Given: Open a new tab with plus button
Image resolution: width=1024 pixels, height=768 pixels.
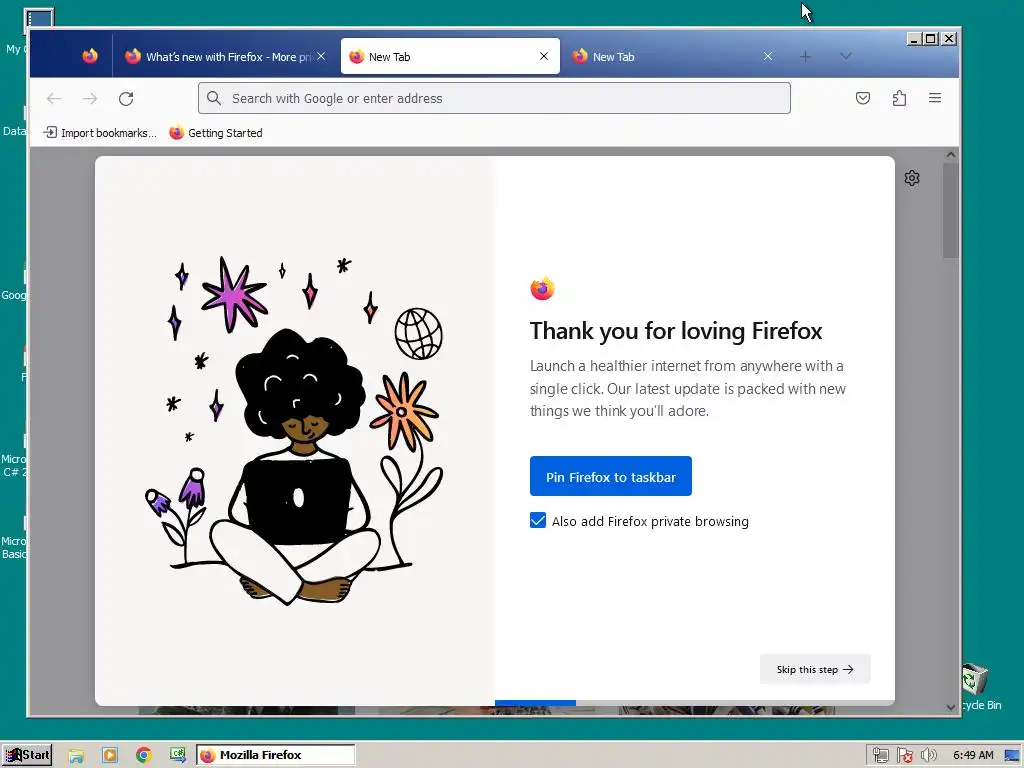Looking at the screenshot, I should pos(805,57).
